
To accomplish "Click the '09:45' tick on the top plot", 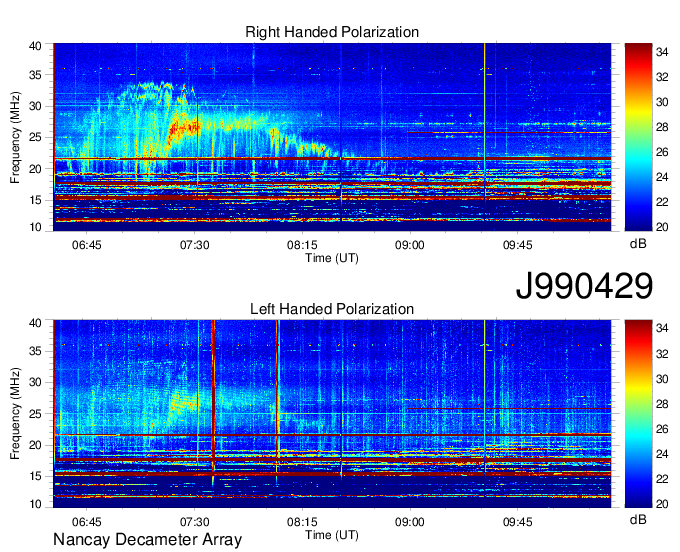I will point(517,245).
